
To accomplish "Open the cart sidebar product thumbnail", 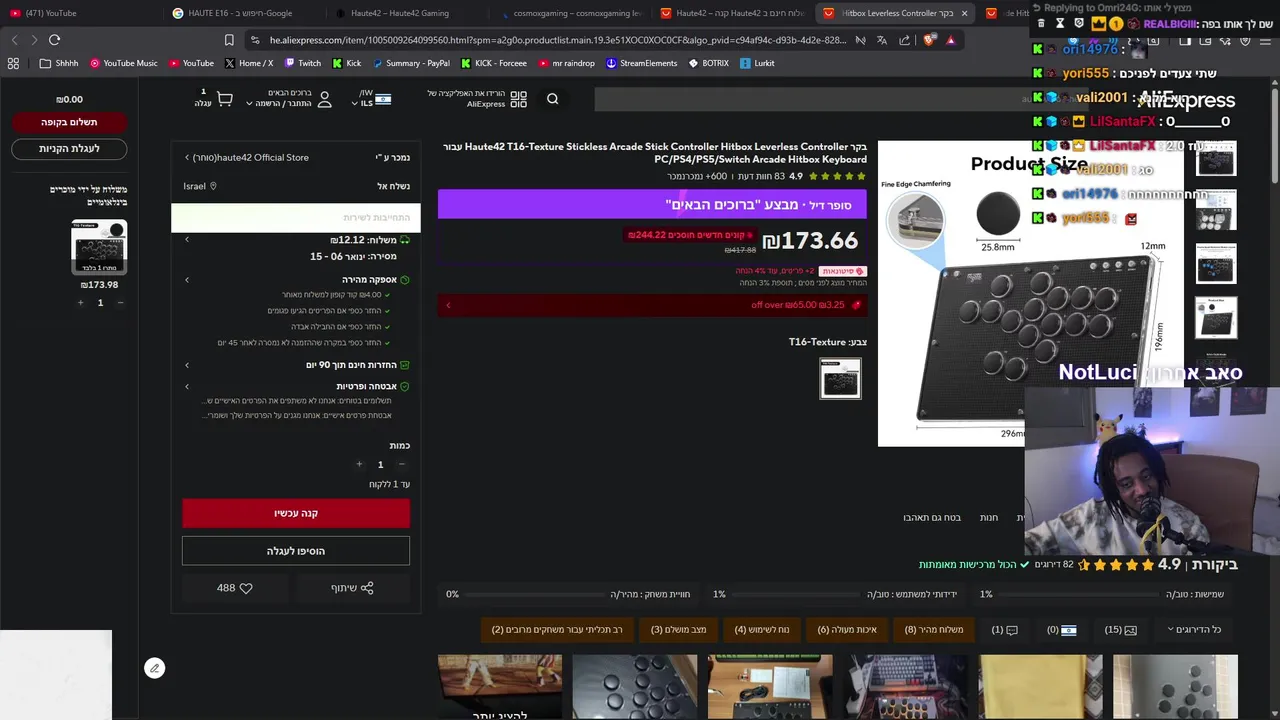I will (99, 246).
